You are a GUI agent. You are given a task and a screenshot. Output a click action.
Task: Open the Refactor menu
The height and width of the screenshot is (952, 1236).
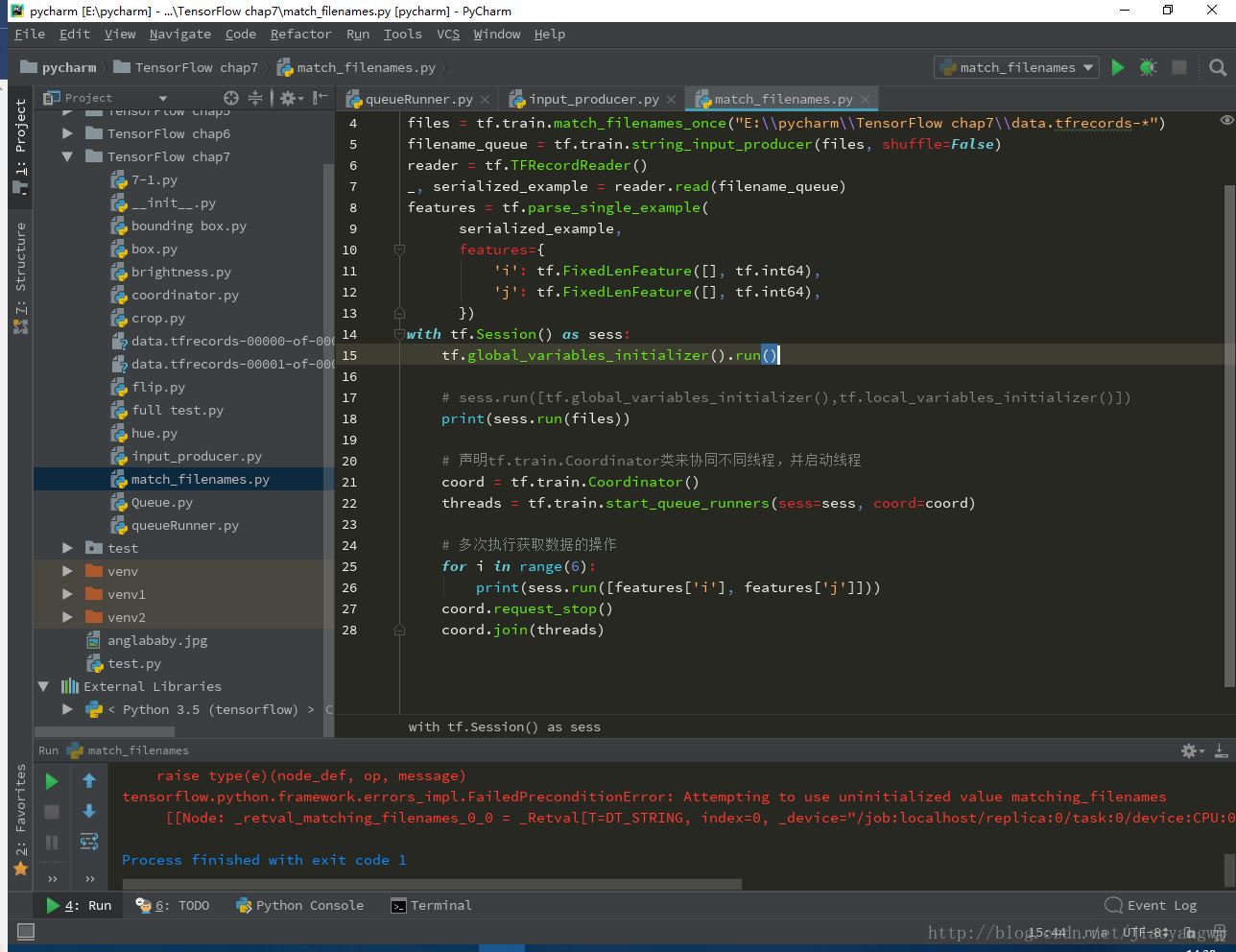300,34
